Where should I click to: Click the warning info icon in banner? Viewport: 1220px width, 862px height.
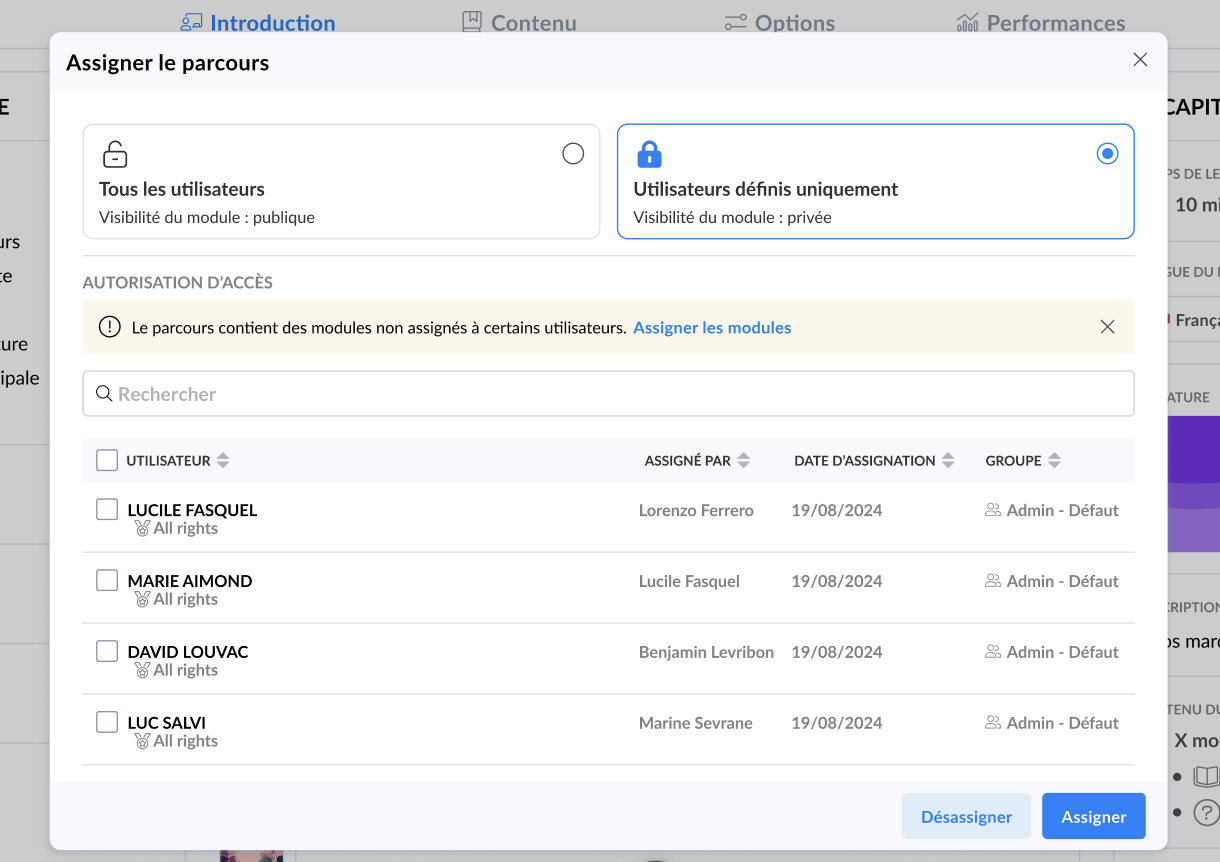coord(109,327)
